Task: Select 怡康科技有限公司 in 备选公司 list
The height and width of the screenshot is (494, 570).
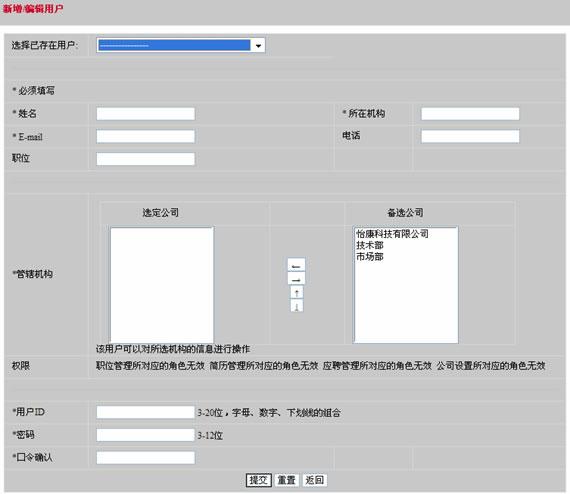Action: (x=392, y=234)
